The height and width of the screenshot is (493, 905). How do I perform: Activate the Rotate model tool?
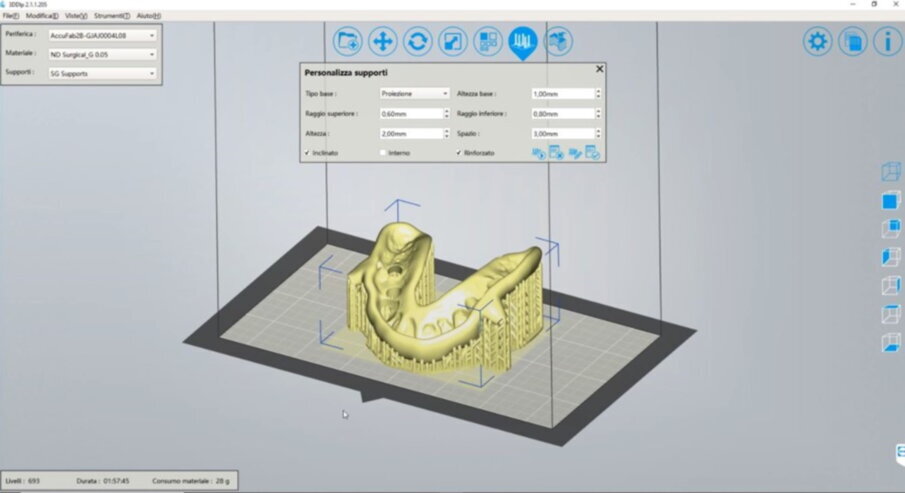click(x=417, y=41)
